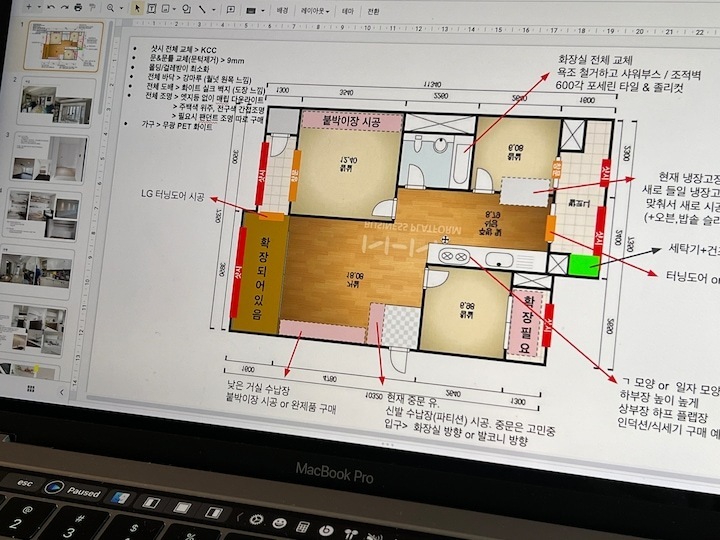
Task: Switch to grid view below the filmstrip
Action: tap(31, 389)
